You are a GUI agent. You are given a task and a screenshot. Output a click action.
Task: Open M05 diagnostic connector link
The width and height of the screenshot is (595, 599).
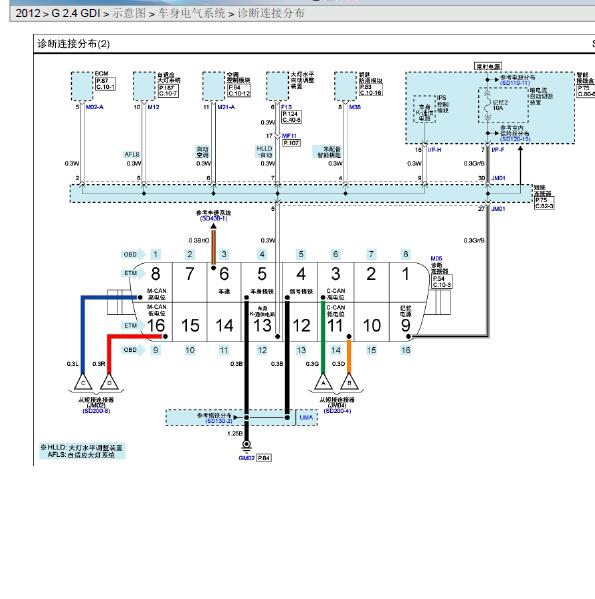tap(436, 259)
